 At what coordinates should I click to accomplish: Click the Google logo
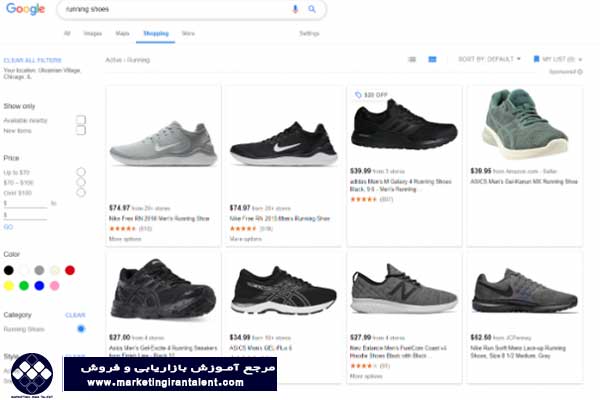(25, 9)
